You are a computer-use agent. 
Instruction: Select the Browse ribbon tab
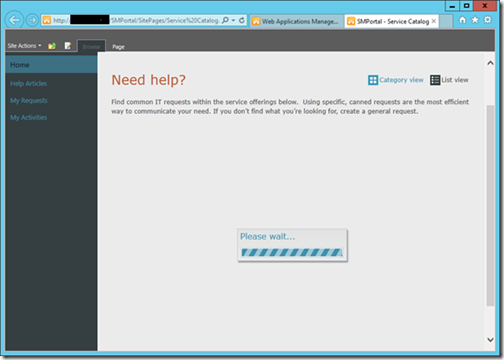tap(91, 46)
